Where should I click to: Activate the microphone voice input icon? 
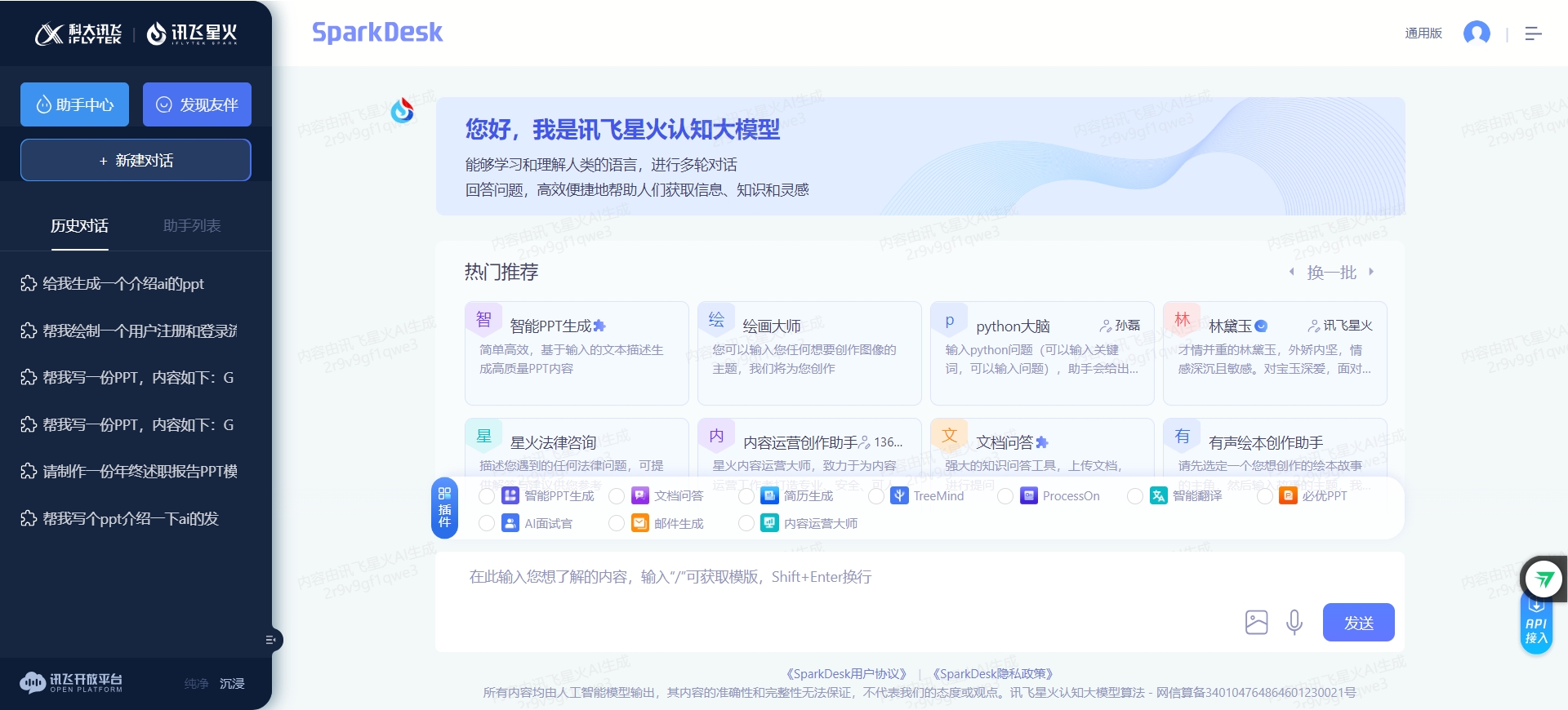(x=1294, y=623)
